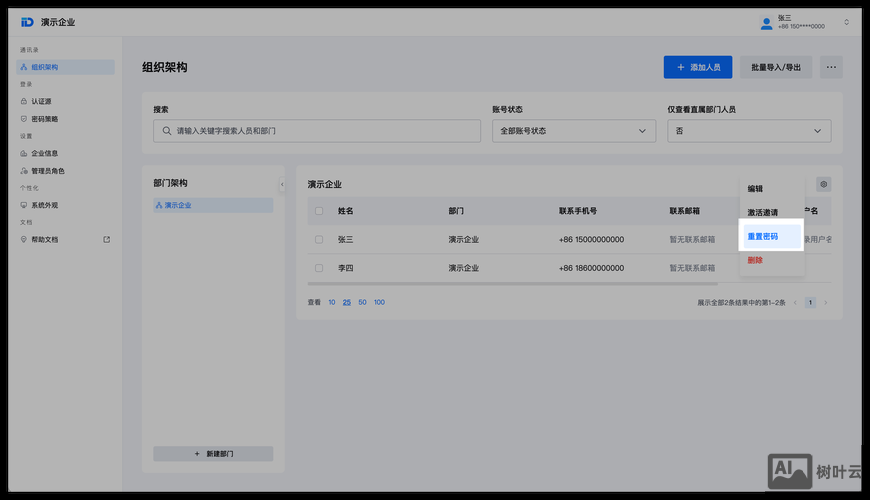Click the name 李四 in the table
Image resolution: width=870 pixels, height=500 pixels.
pyautogui.click(x=346, y=268)
